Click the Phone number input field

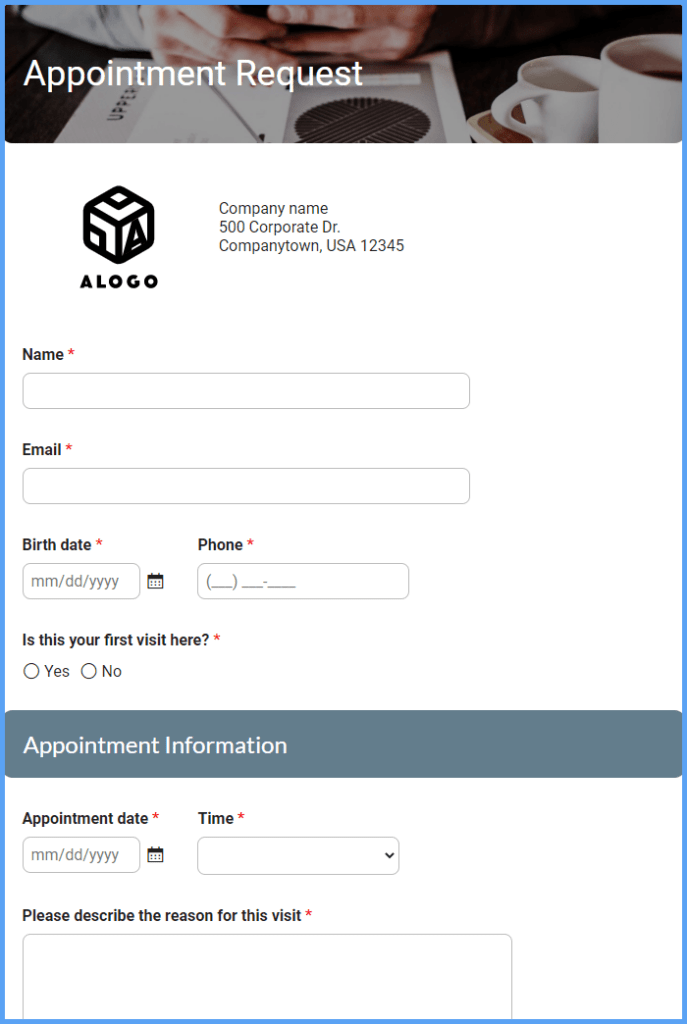click(302, 580)
